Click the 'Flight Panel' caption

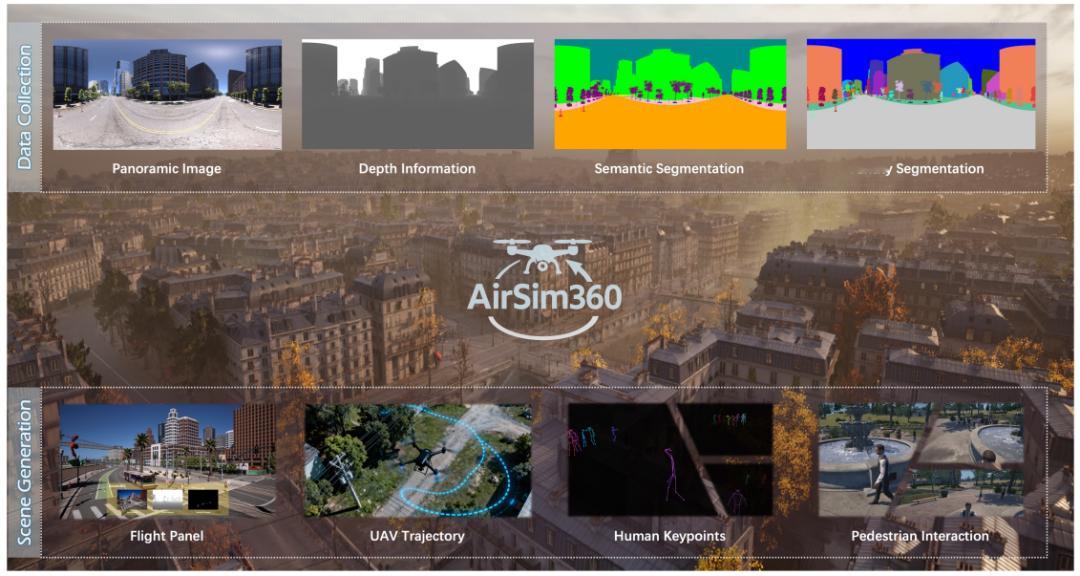point(167,536)
